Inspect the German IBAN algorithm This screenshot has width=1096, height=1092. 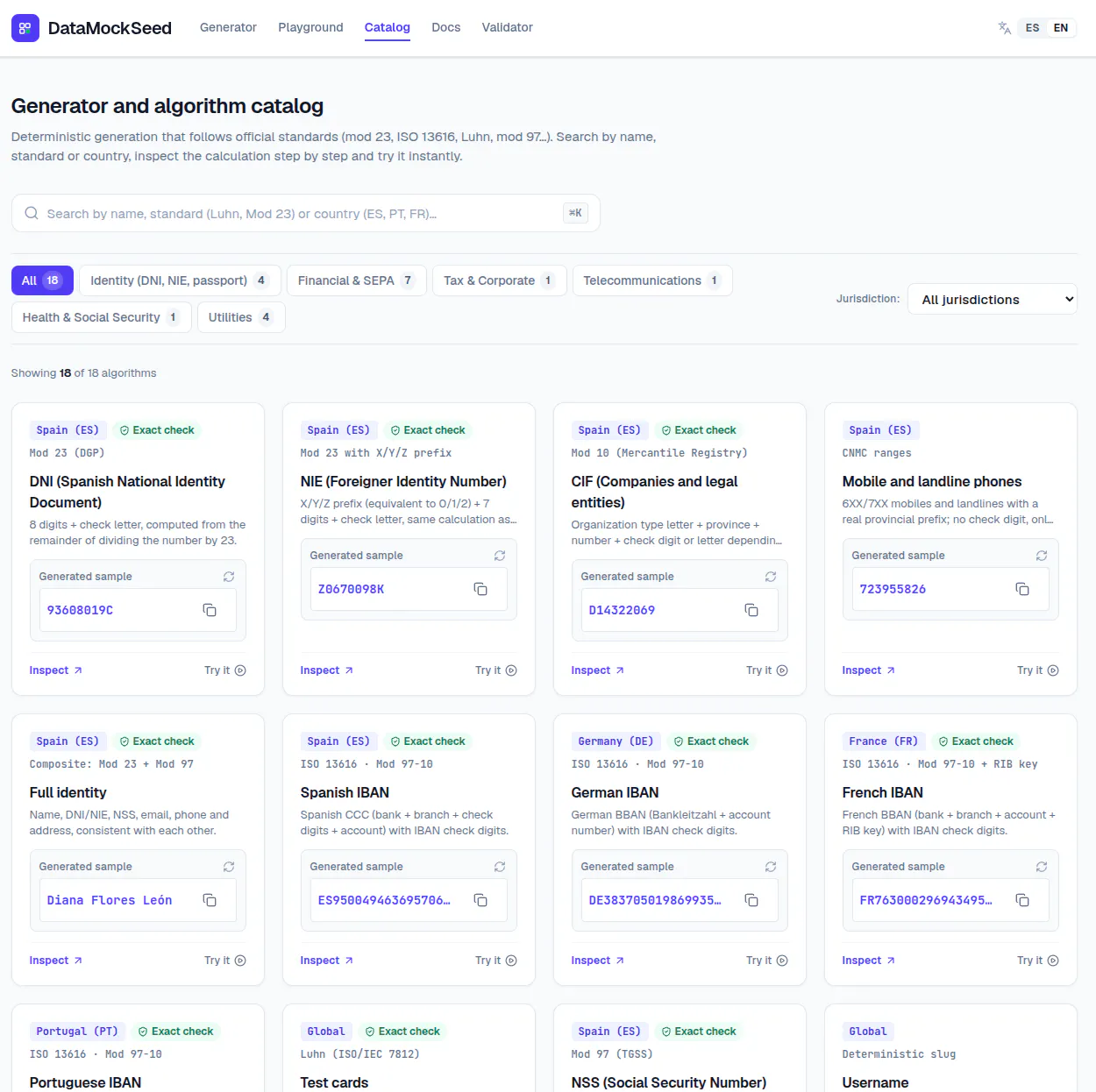(598, 961)
